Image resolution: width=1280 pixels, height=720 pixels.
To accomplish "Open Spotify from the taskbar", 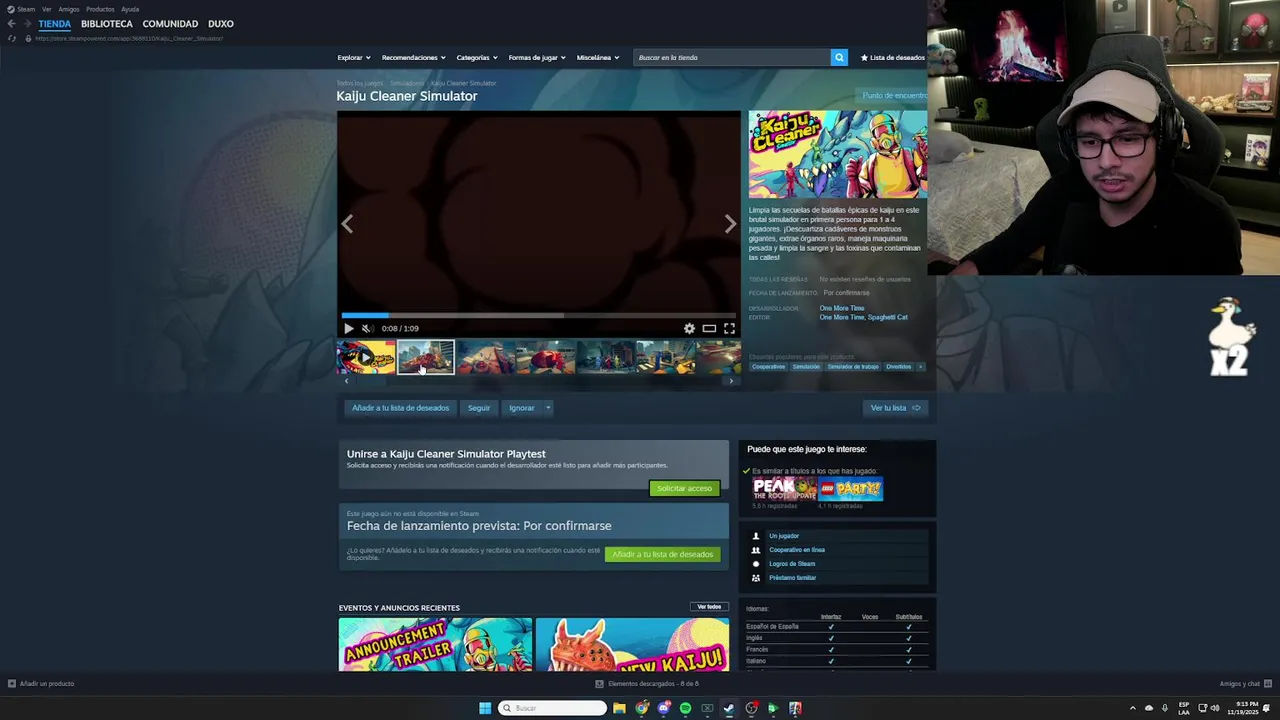I will click(x=685, y=708).
